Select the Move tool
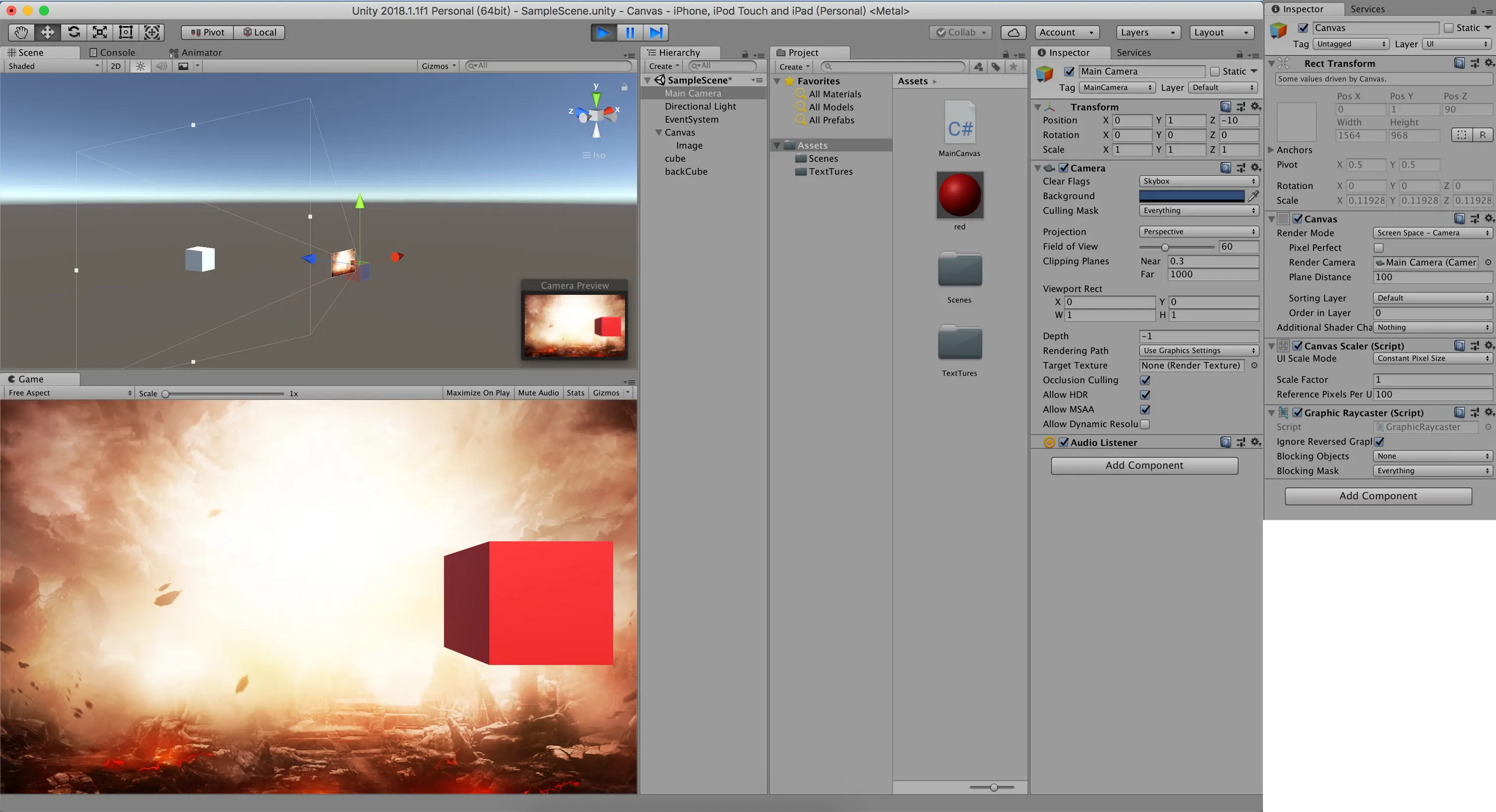The width and height of the screenshot is (1496, 812). click(x=47, y=33)
